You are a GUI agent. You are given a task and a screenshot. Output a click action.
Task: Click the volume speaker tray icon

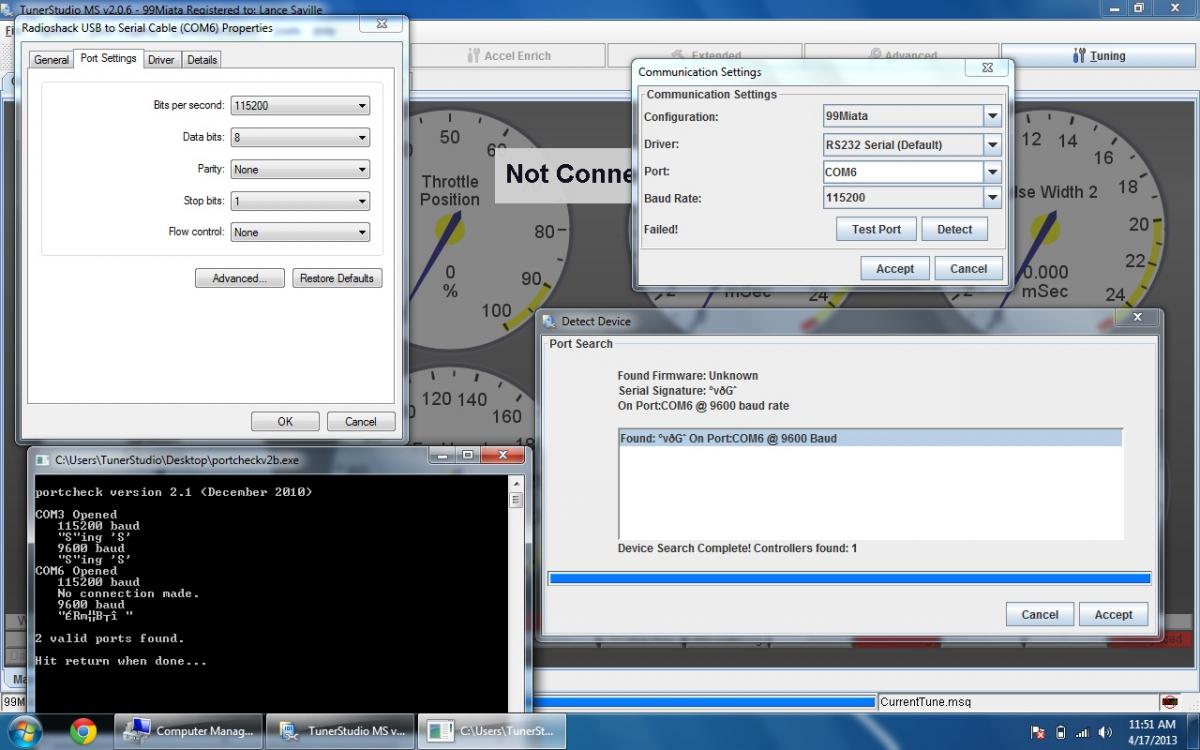pyautogui.click(x=1105, y=732)
